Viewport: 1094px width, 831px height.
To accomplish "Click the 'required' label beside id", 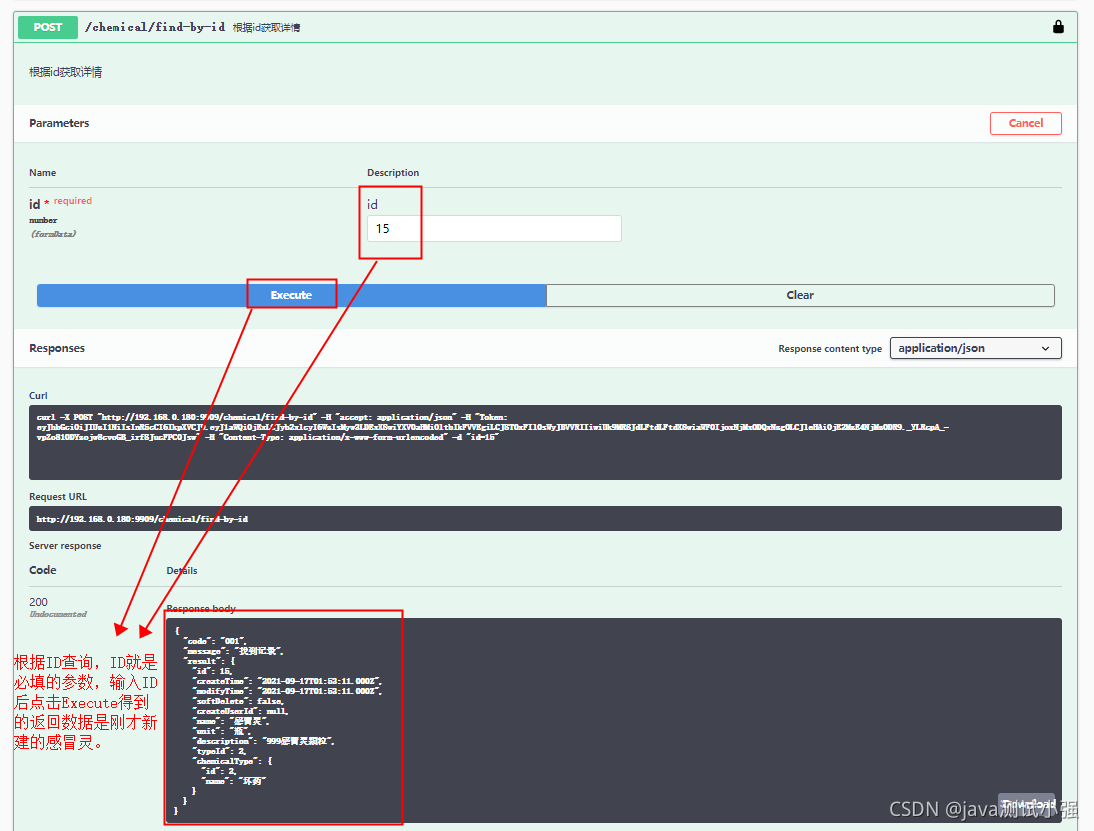I will pos(73,201).
